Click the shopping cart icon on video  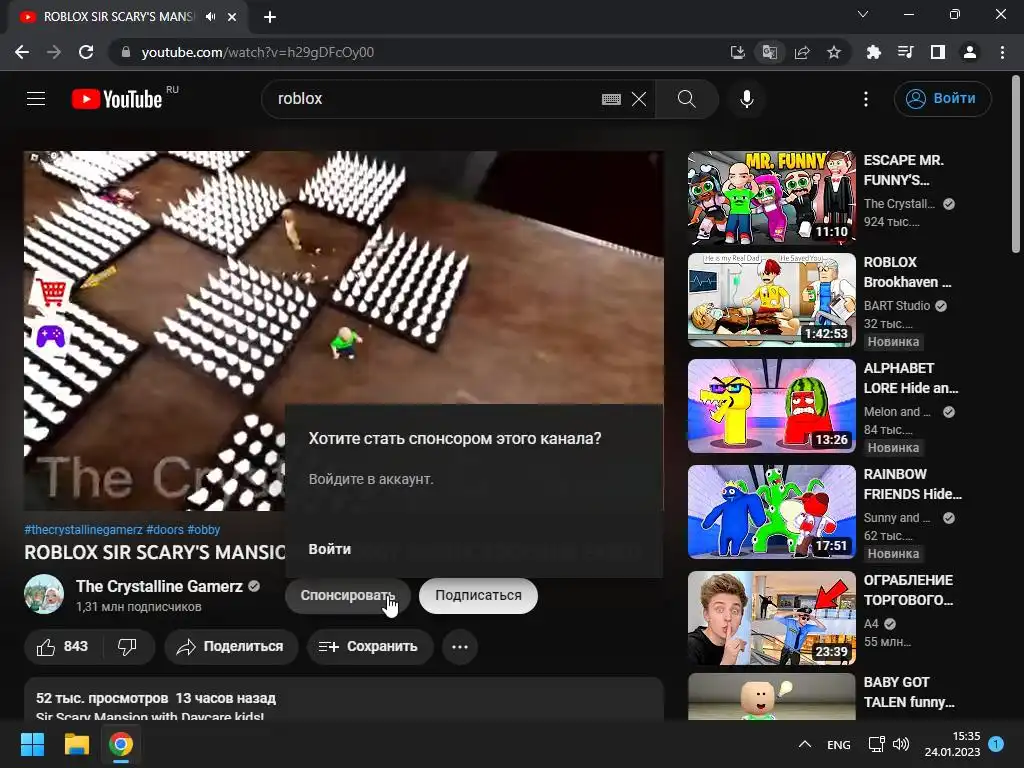pyautogui.click(x=52, y=291)
